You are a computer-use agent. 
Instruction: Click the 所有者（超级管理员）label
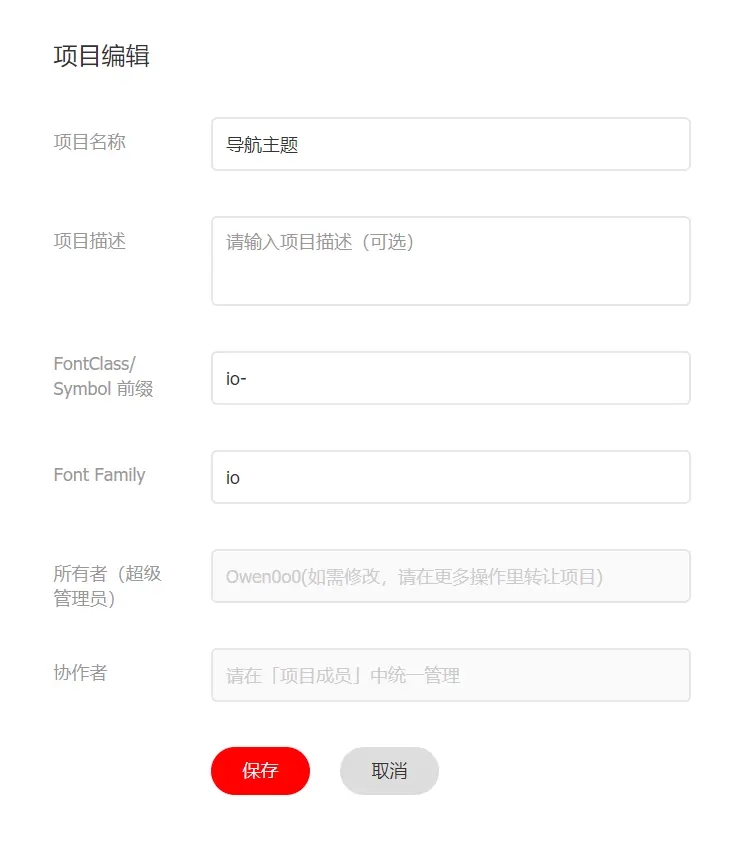(107, 586)
